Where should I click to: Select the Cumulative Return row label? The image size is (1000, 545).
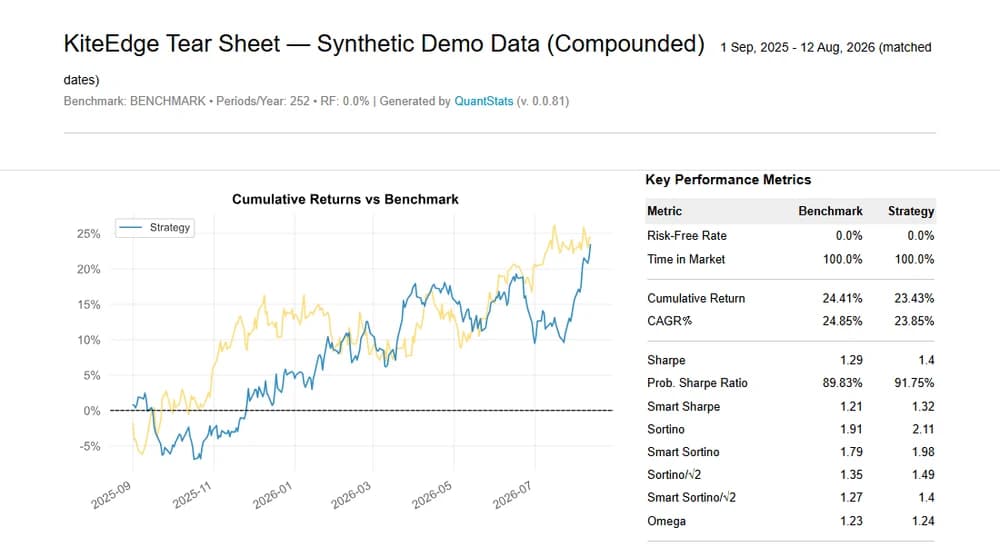coord(696,298)
